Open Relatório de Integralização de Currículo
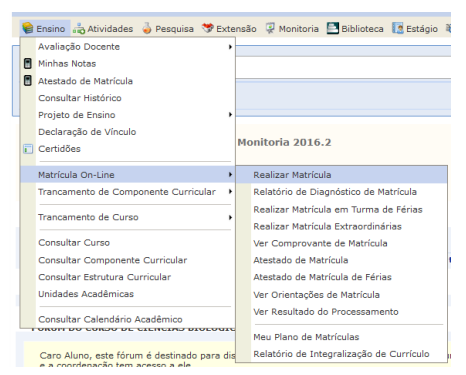 (341, 354)
